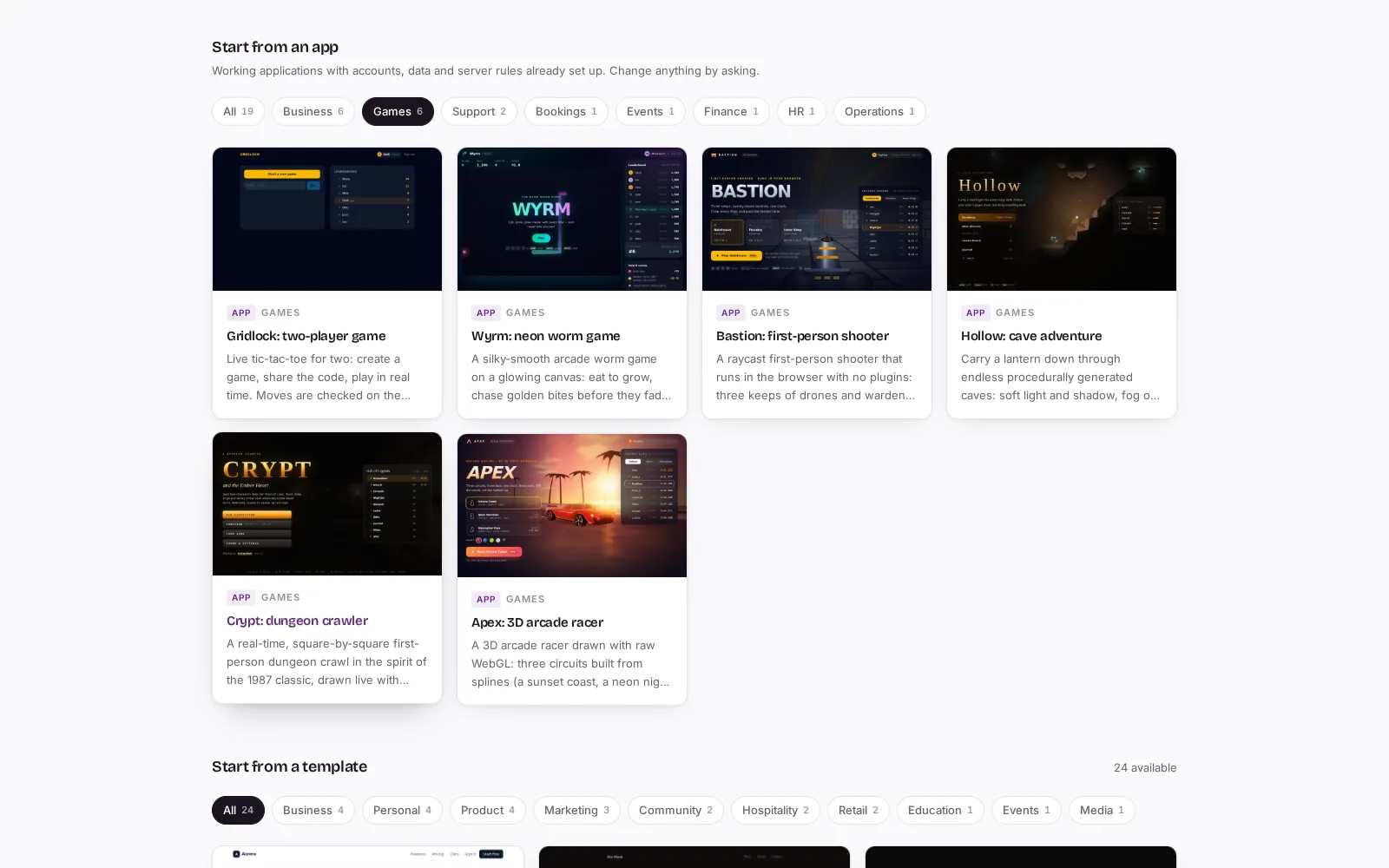Click the APP badge on Bastion card
The width and height of the screenshot is (1389, 868).
point(731,312)
